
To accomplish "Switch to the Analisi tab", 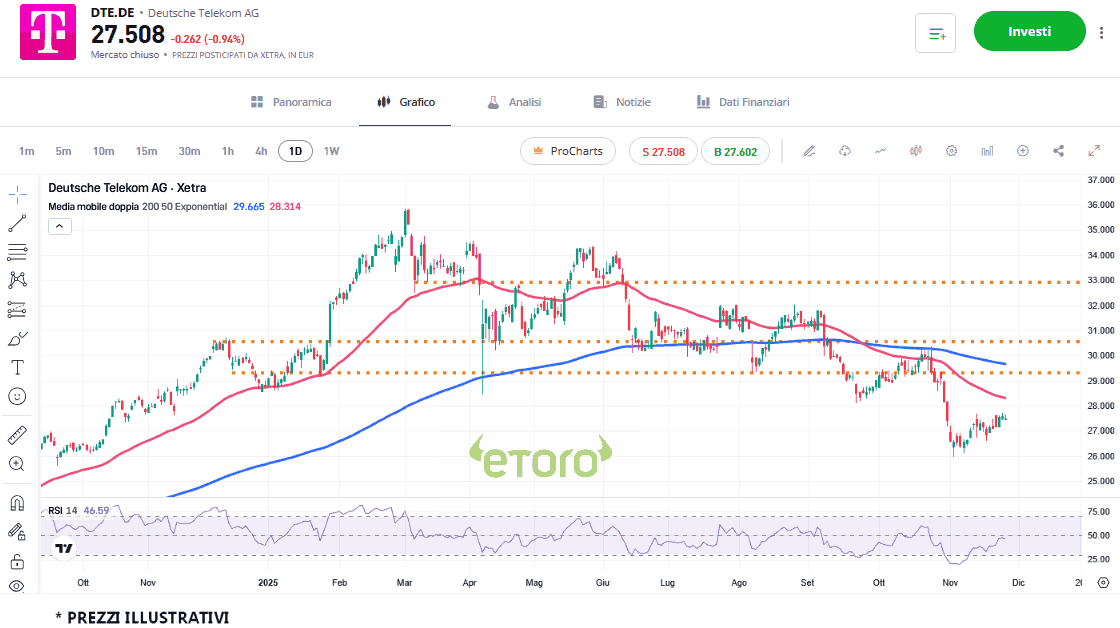I will tap(514, 102).
